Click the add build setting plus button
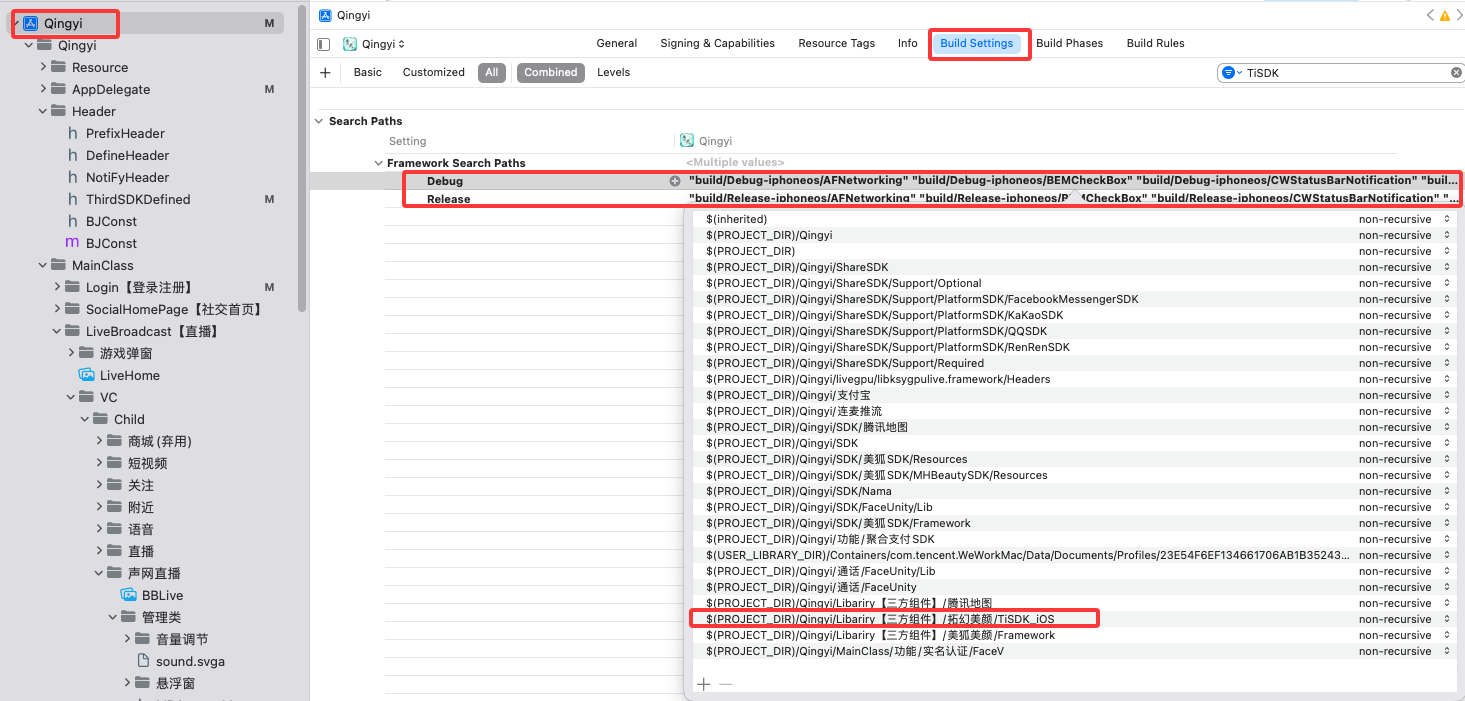The image size is (1465, 701). click(325, 72)
